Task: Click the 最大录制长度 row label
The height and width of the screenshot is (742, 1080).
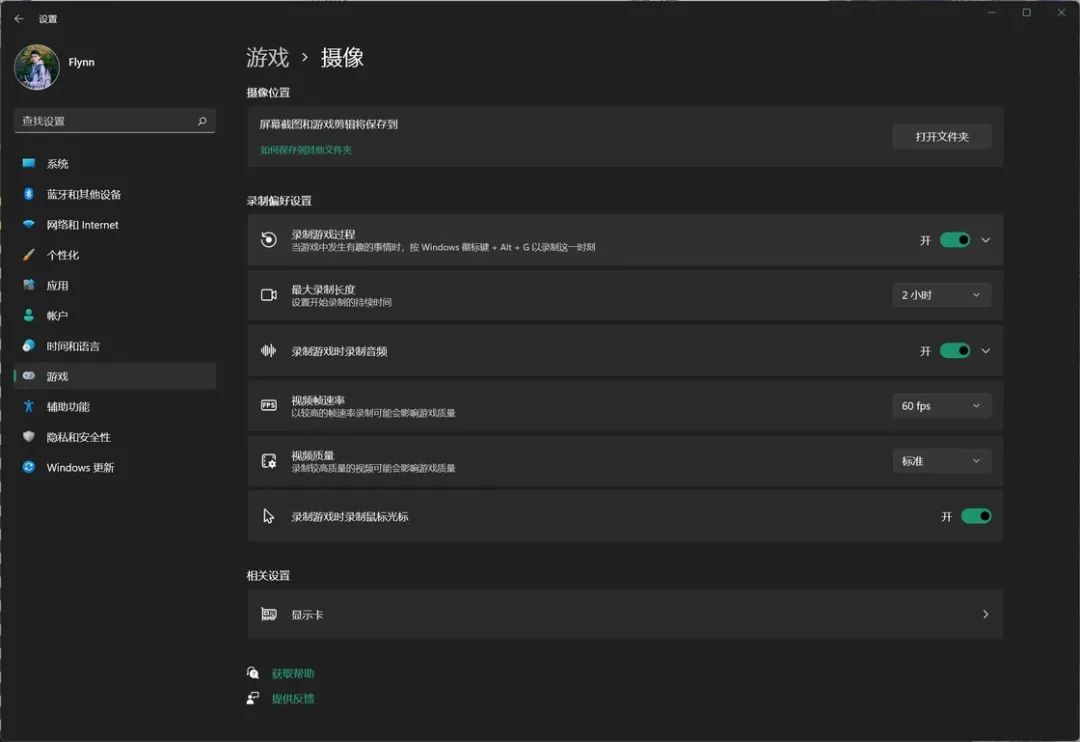Action: pyautogui.click(x=323, y=289)
